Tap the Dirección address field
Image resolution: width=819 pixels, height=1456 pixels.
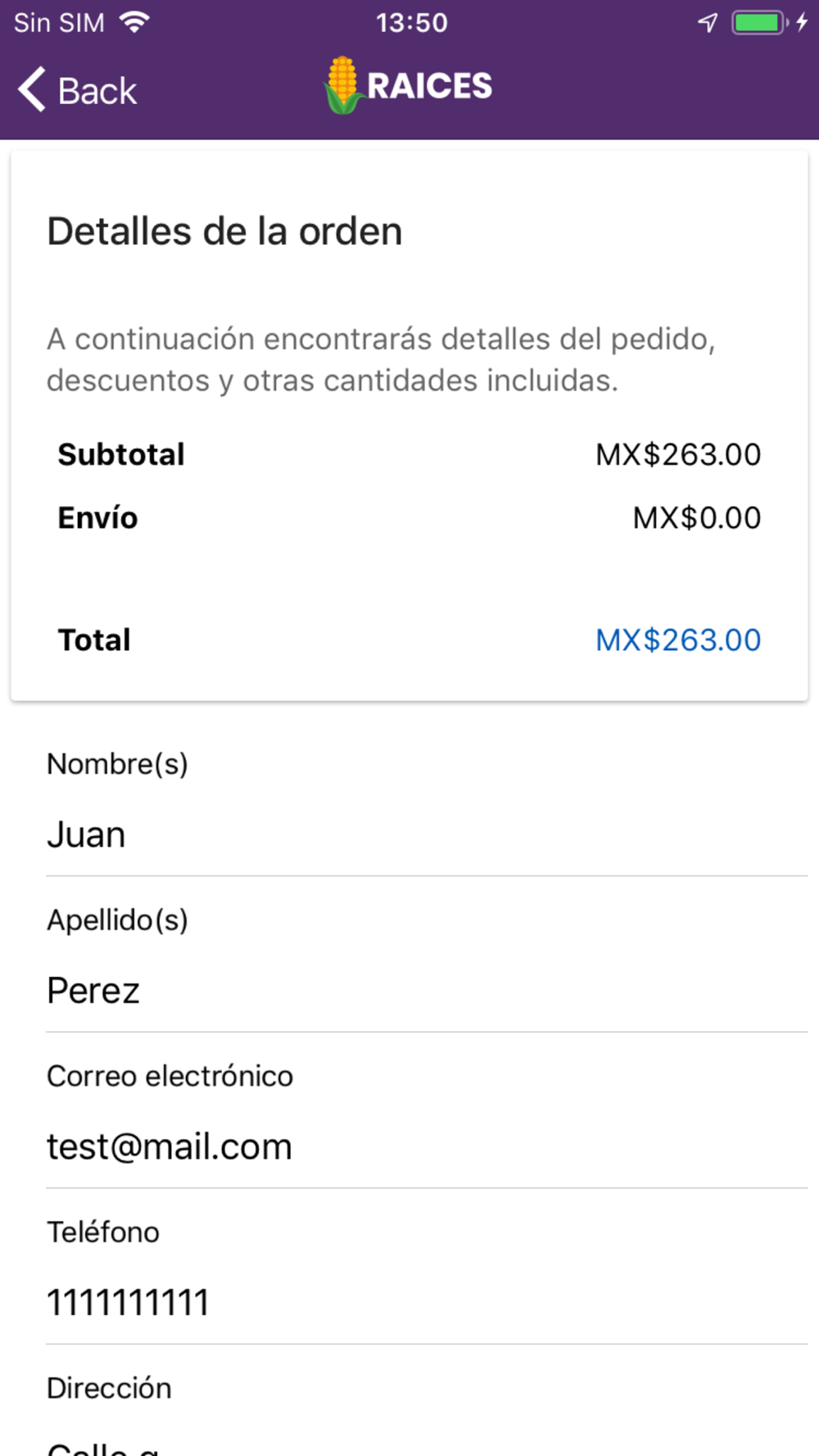[x=426, y=1443]
